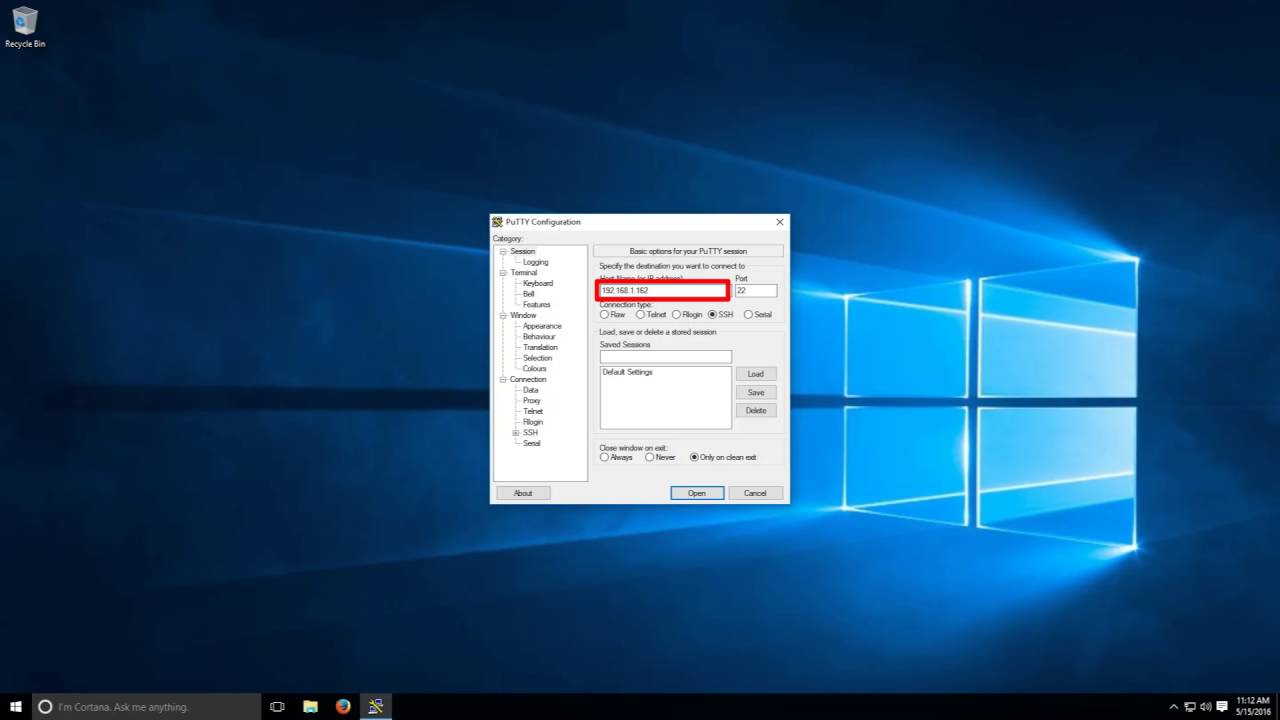Image resolution: width=1280 pixels, height=720 pixels.
Task: Open the Translation category
Action: pos(540,347)
